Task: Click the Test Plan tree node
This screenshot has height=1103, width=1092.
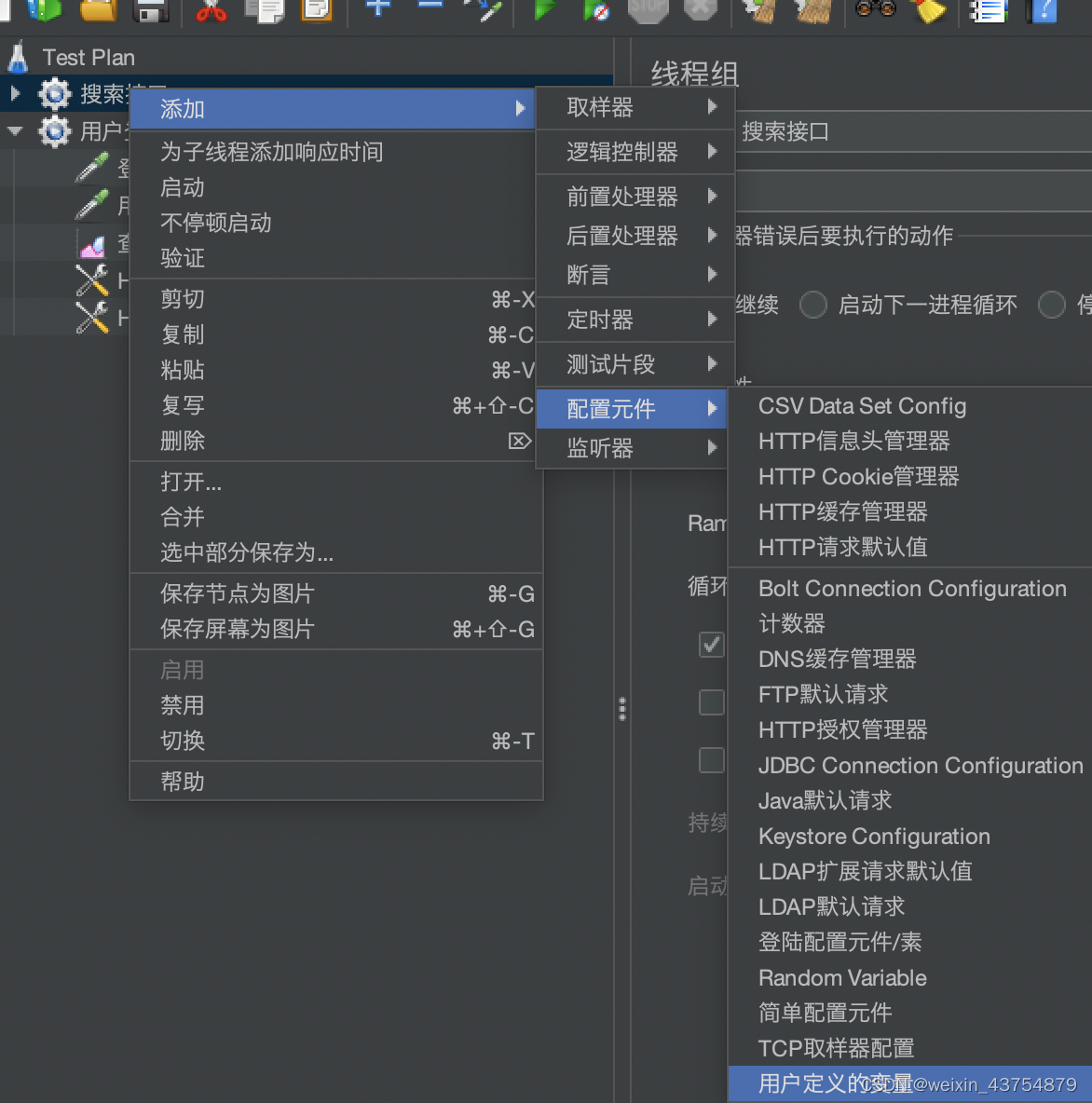Action: pyautogui.click(x=89, y=58)
